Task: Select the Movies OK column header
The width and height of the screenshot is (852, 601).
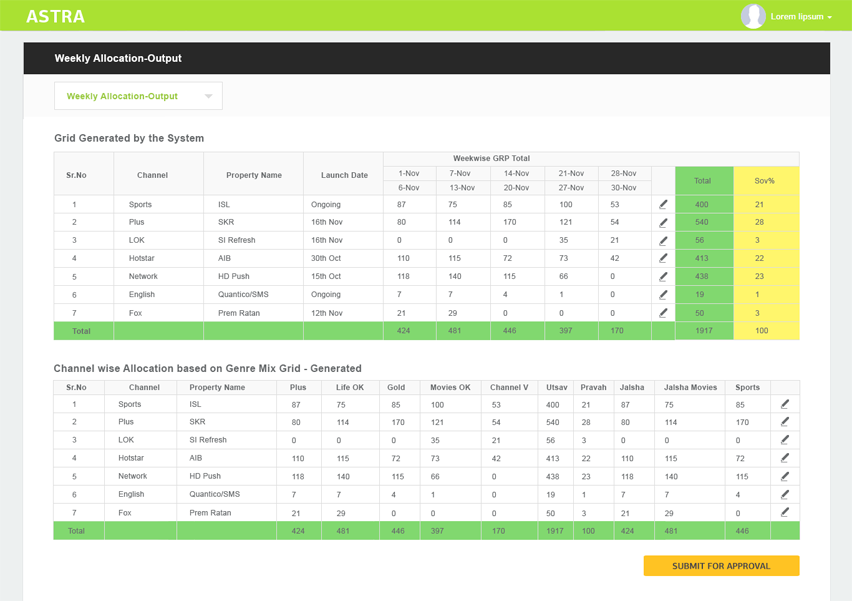Action: click(450, 387)
